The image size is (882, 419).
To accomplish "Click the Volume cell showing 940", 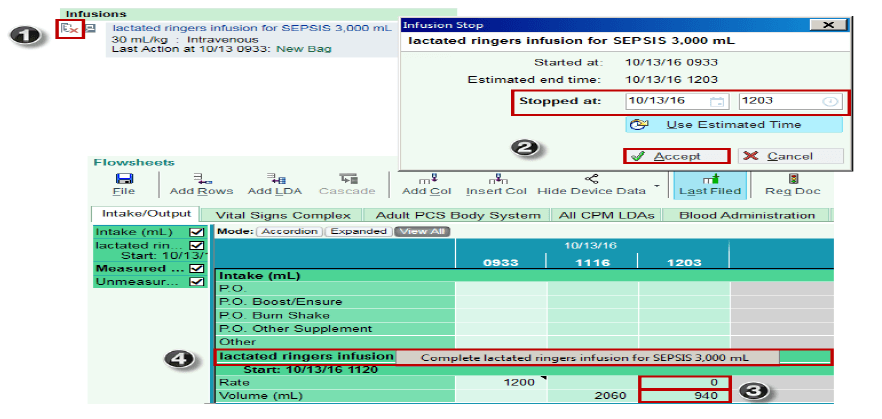I will (x=685, y=396).
